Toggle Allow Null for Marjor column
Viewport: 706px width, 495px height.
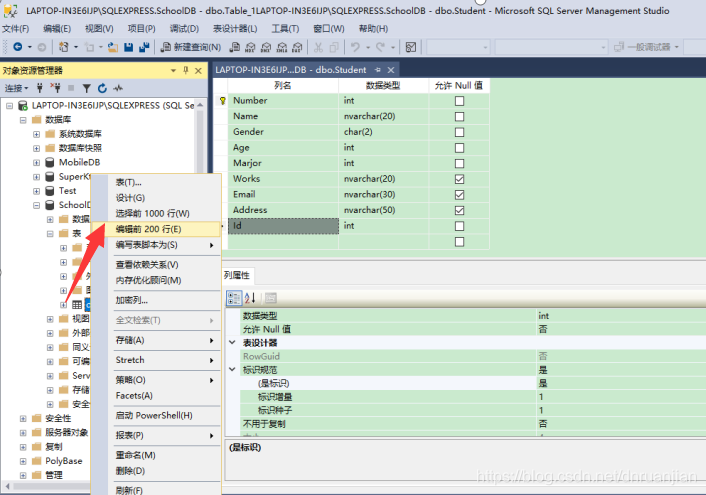point(459,163)
